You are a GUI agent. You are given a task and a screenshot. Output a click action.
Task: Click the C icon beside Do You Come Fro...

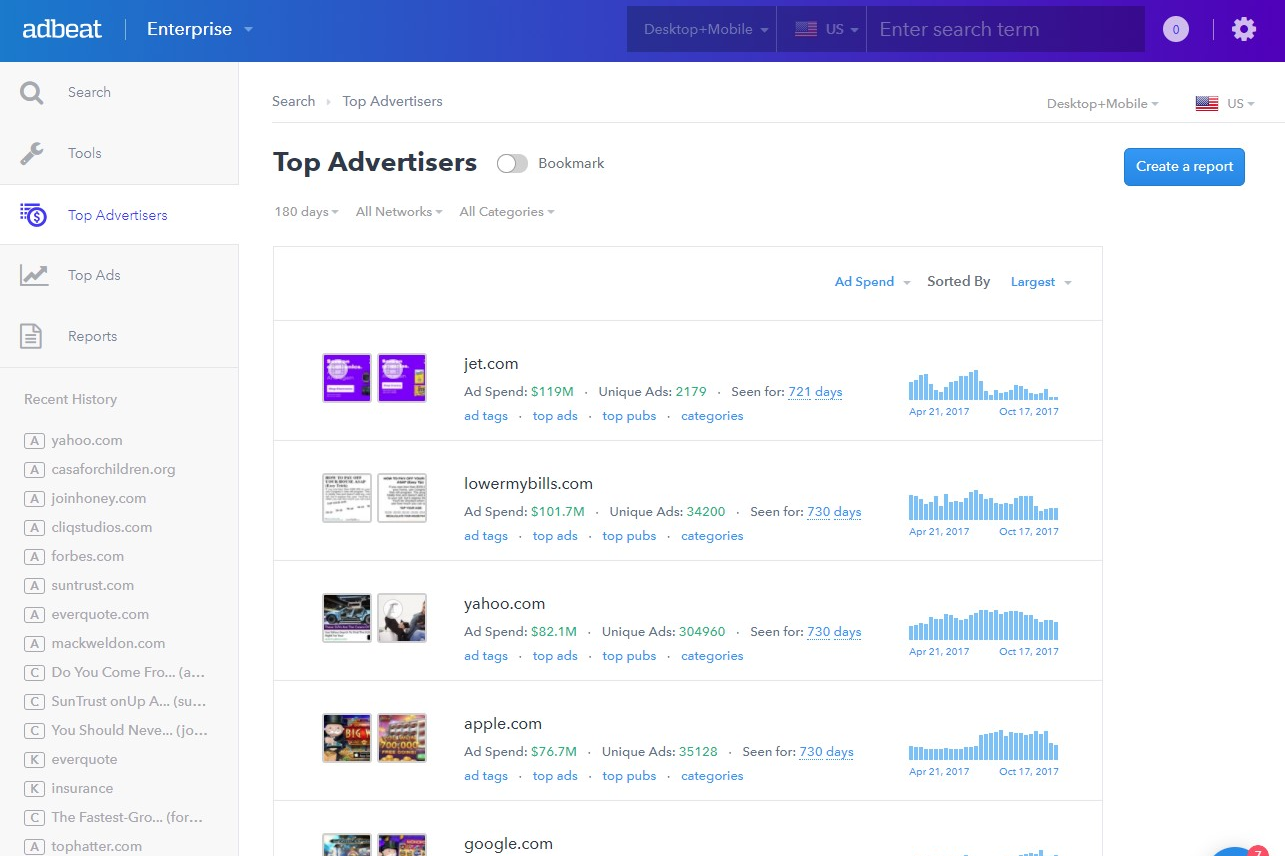pos(34,673)
